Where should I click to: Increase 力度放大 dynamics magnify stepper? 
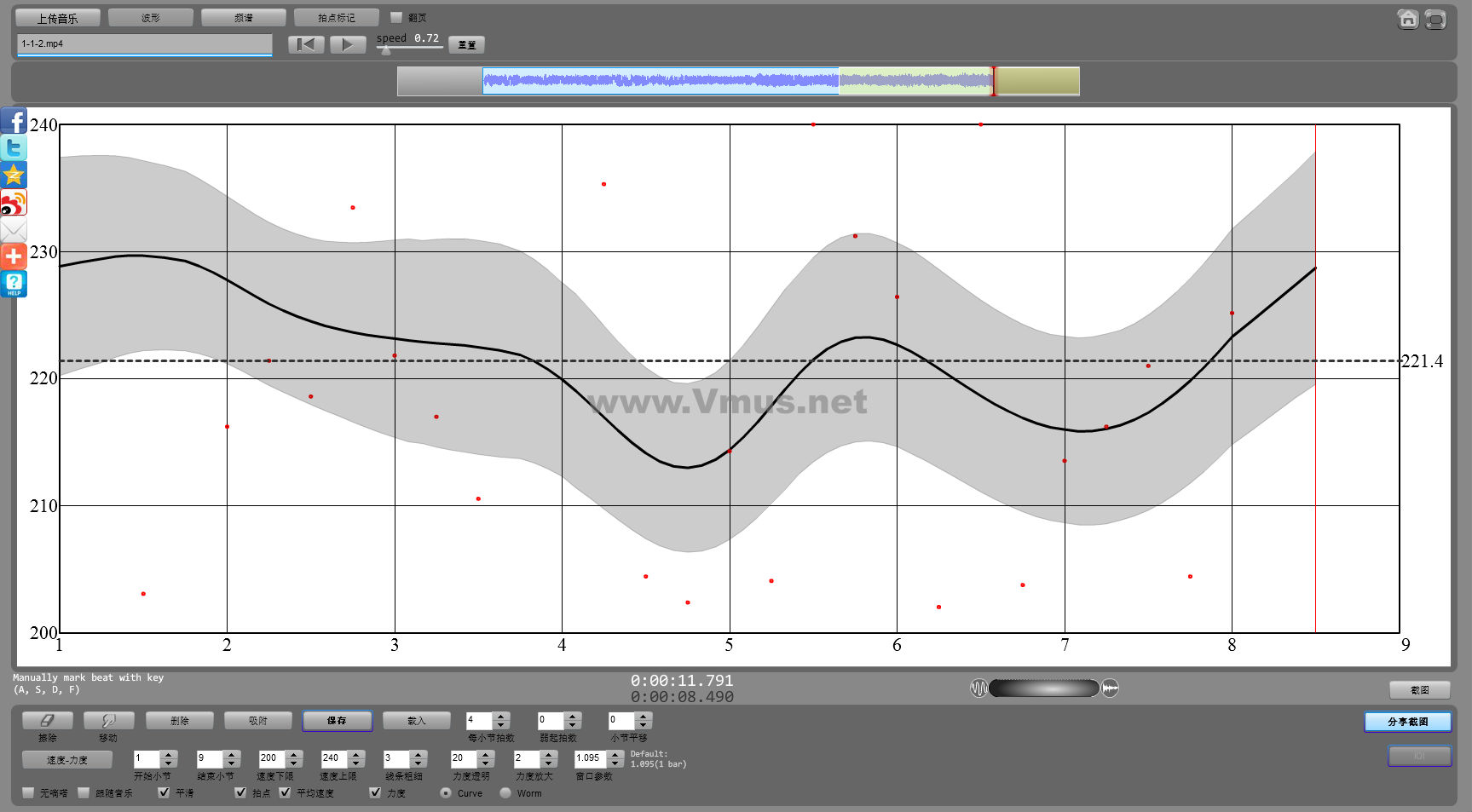549,754
